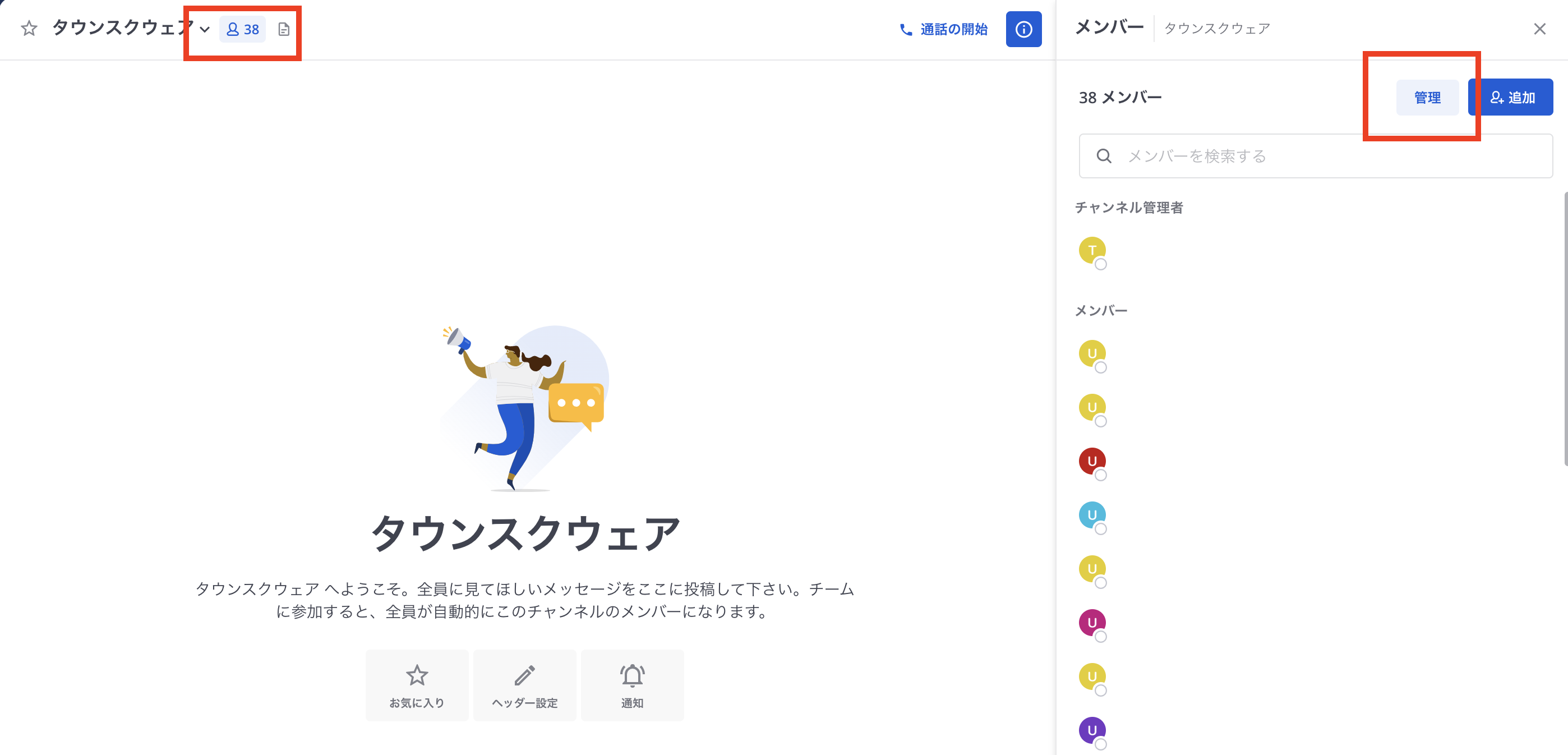Start a call with 通話の開始
1568x755 pixels.
[943, 29]
